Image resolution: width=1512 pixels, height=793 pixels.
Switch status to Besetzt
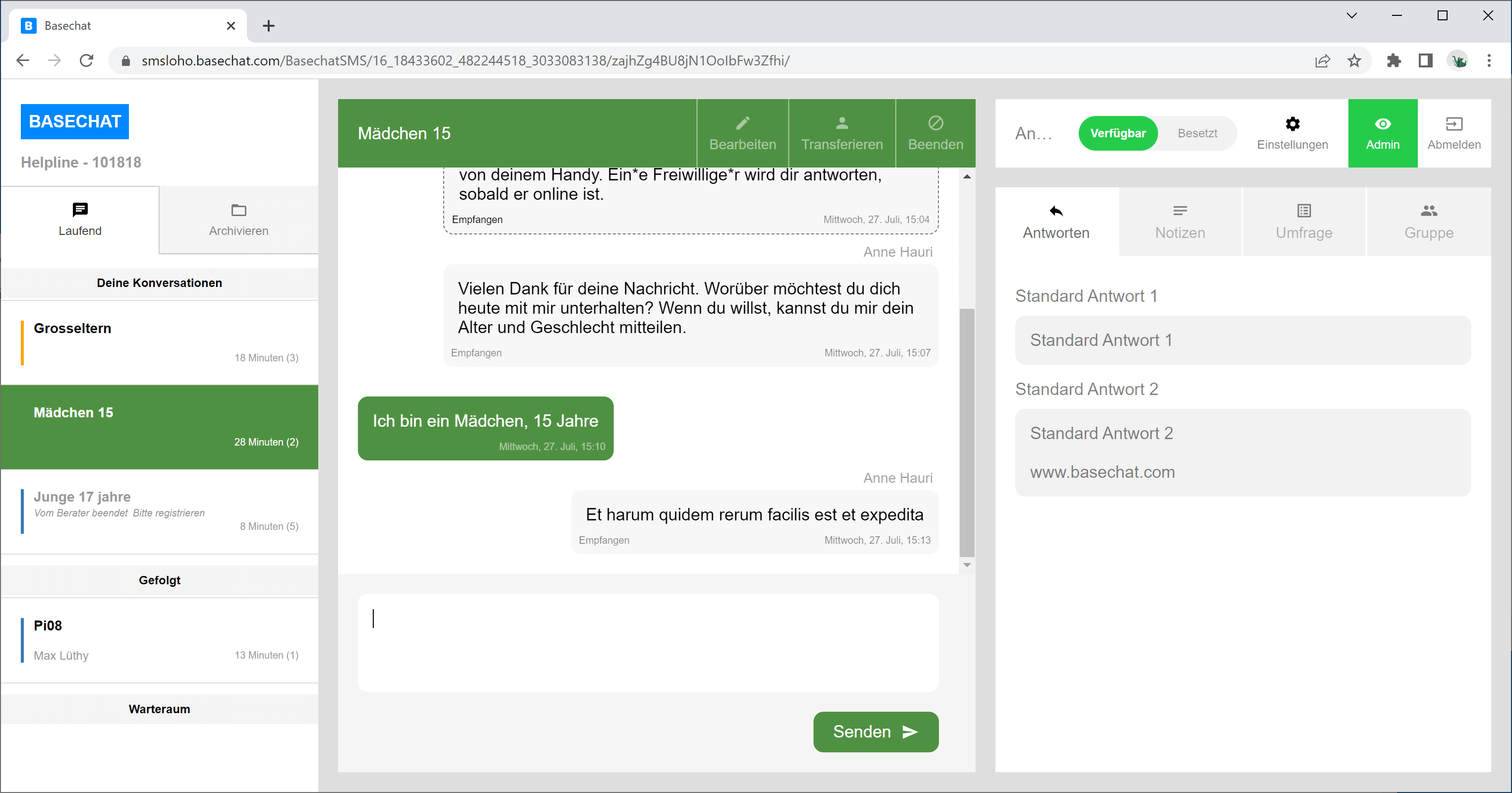pyautogui.click(x=1197, y=133)
